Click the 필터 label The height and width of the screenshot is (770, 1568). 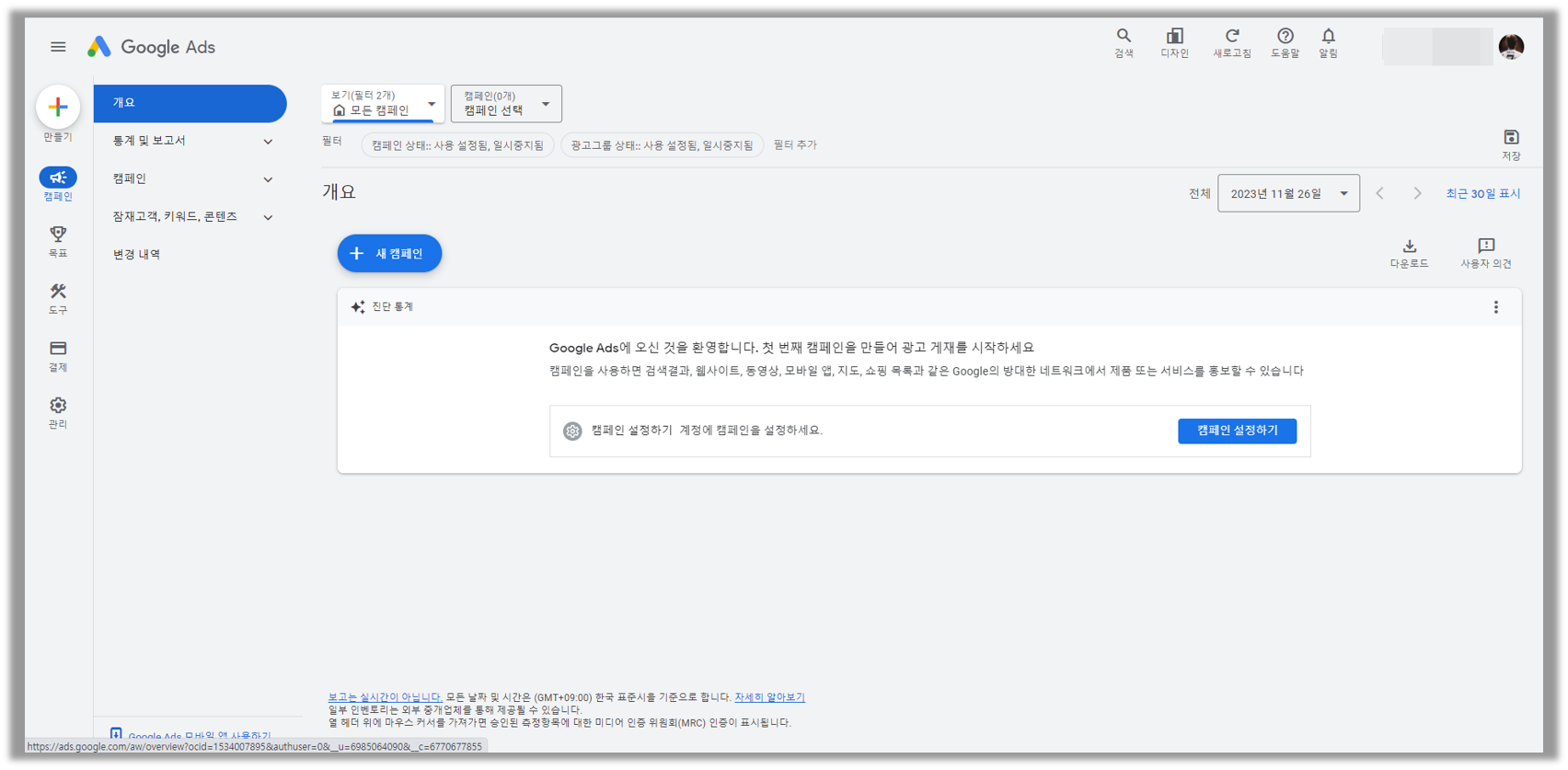332,141
